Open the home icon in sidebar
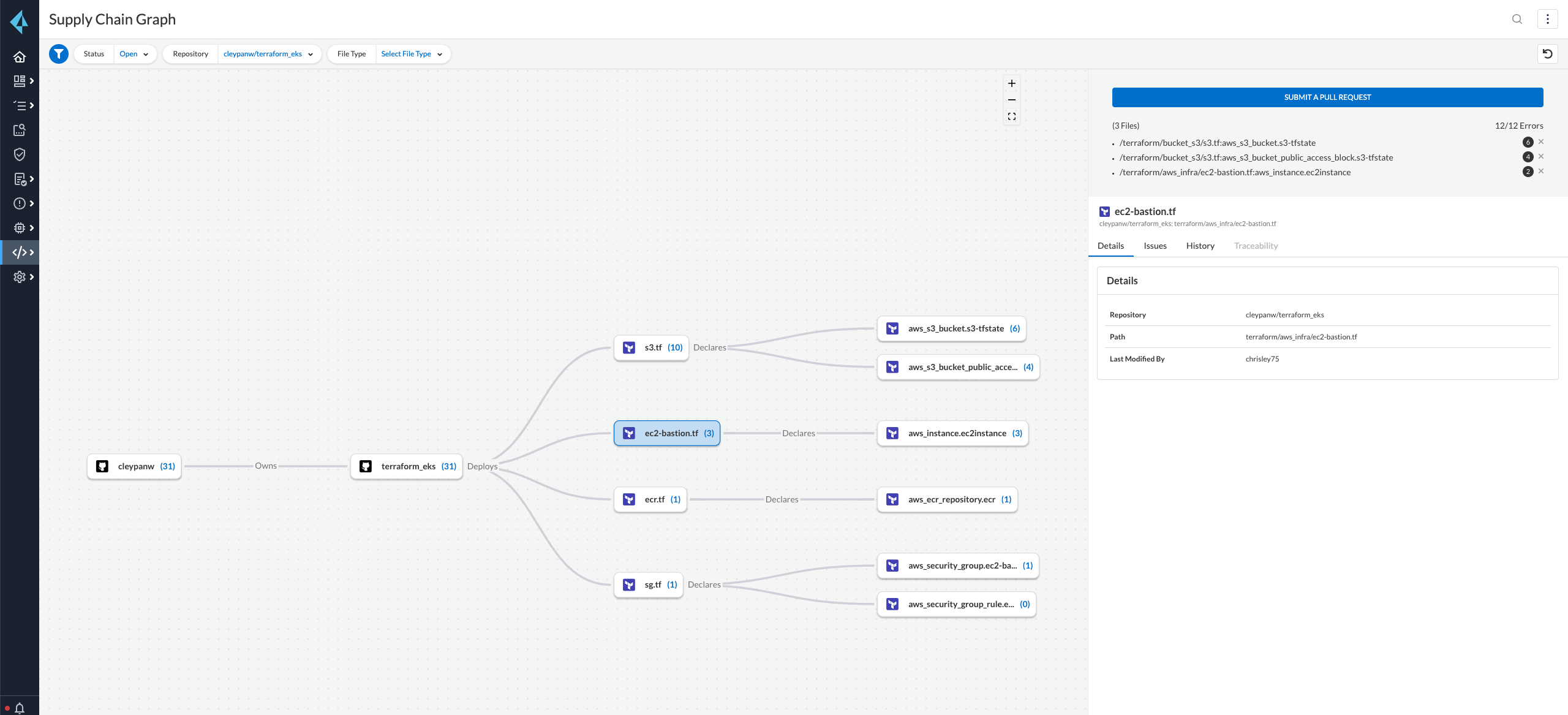1568x715 pixels. click(x=20, y=57)
